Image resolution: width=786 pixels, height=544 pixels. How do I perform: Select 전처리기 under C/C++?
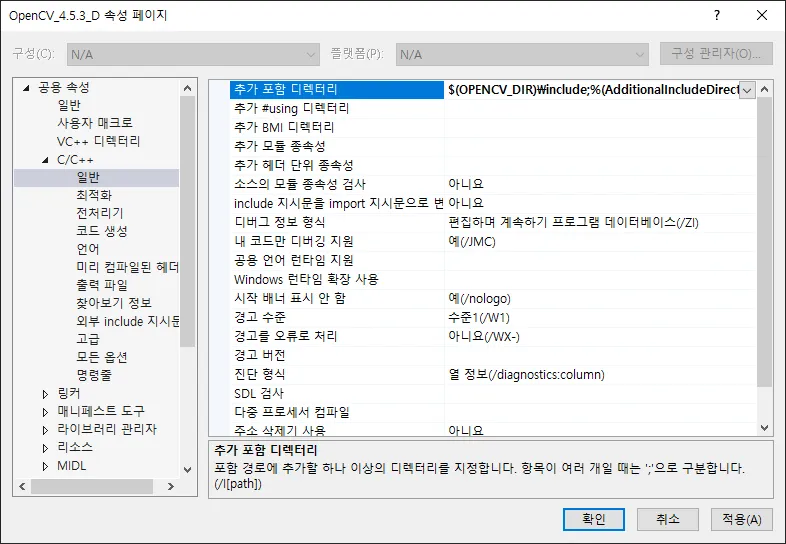[x=99, y=213]
